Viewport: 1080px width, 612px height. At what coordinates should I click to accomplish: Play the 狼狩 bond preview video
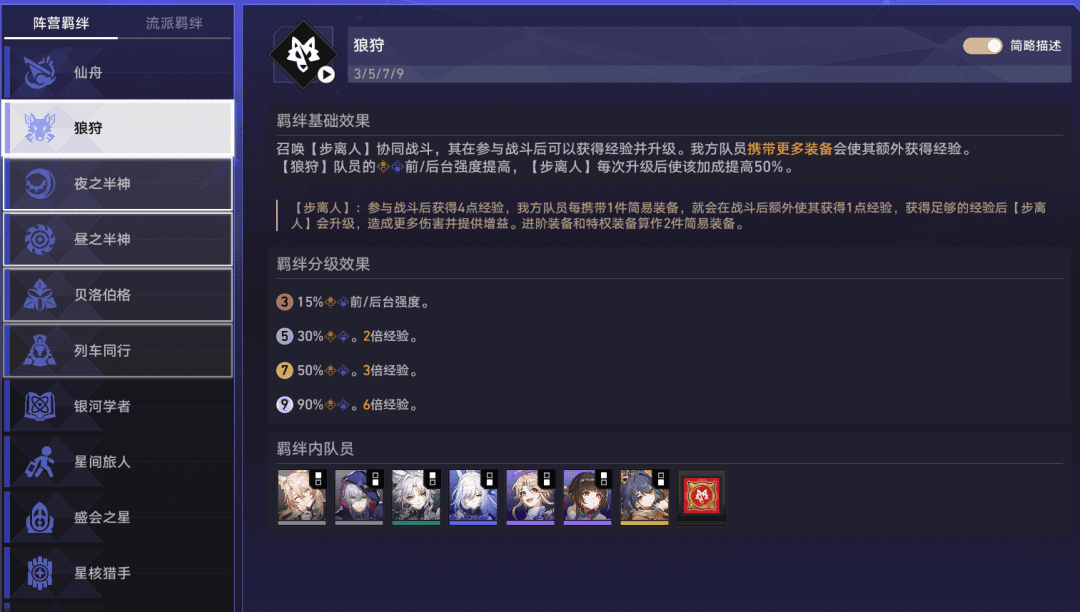[326, 74]
